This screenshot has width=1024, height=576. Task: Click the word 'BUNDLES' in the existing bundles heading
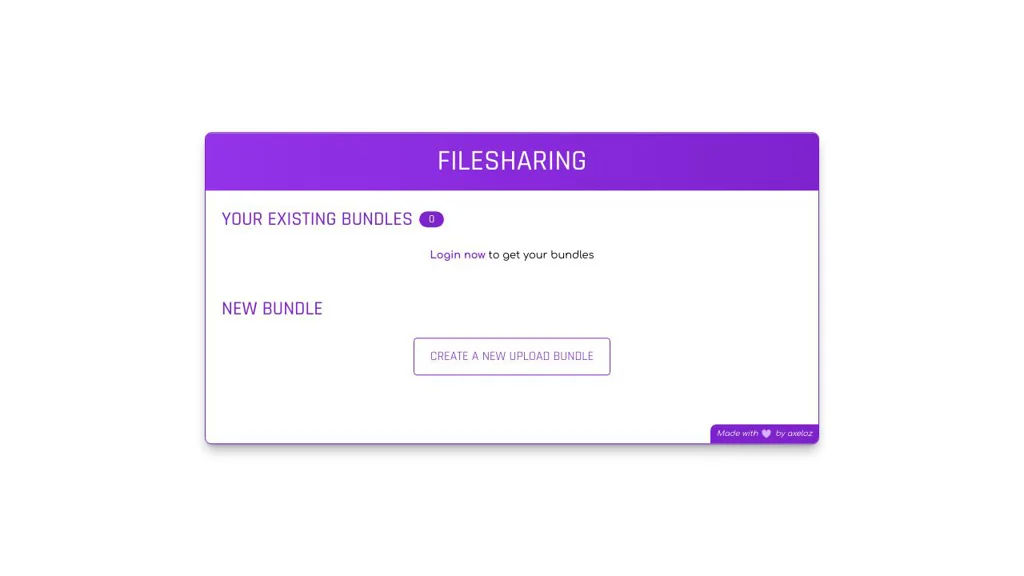pyautogui.click(x=376, y=219)
